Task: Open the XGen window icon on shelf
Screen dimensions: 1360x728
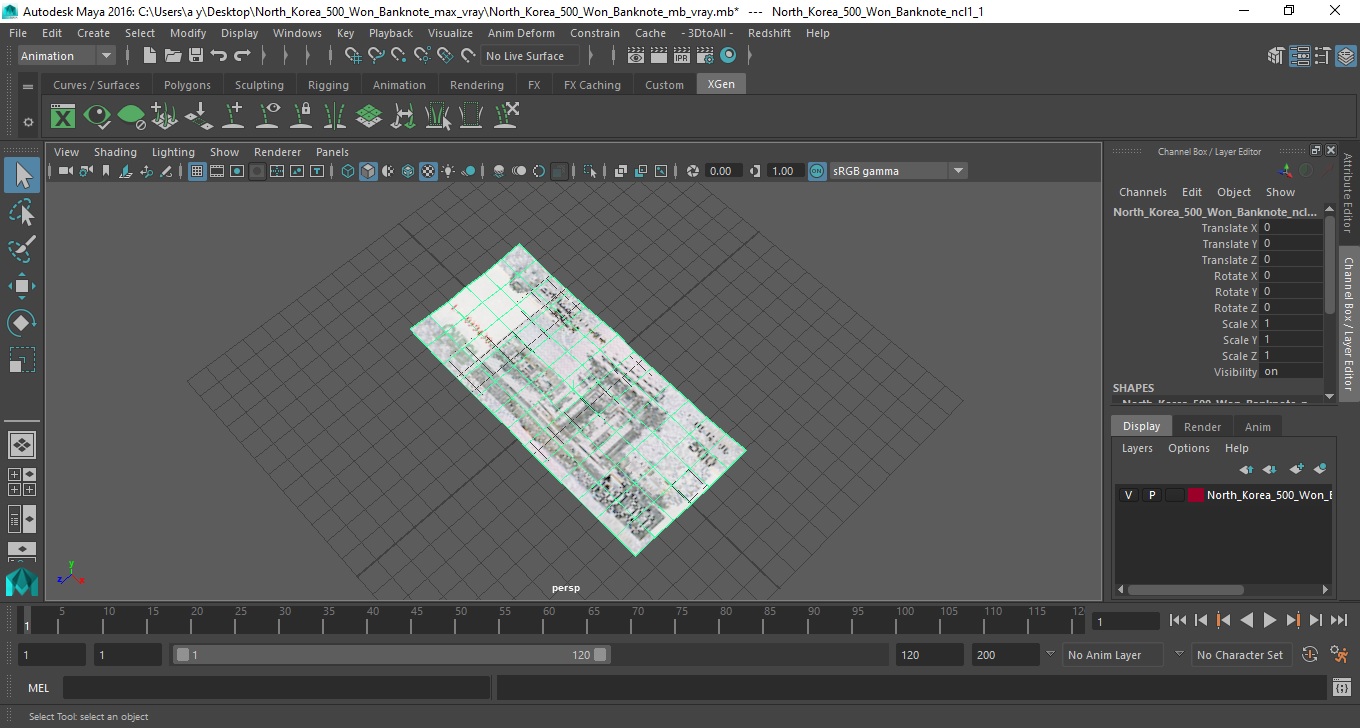Action: click(63, 116)
